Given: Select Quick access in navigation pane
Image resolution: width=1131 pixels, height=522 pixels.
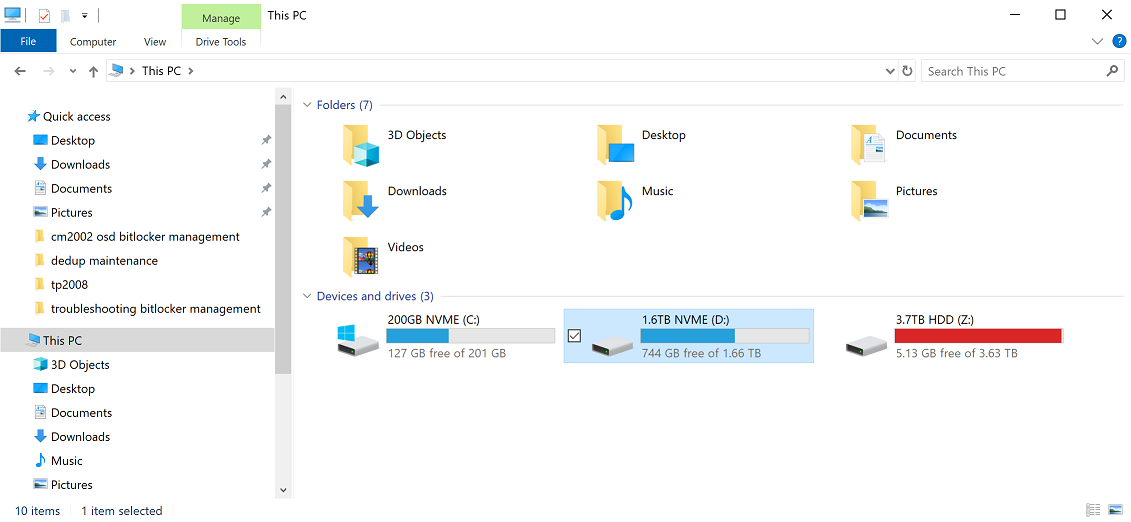Looking at the screenshot, I should [76, 116].
